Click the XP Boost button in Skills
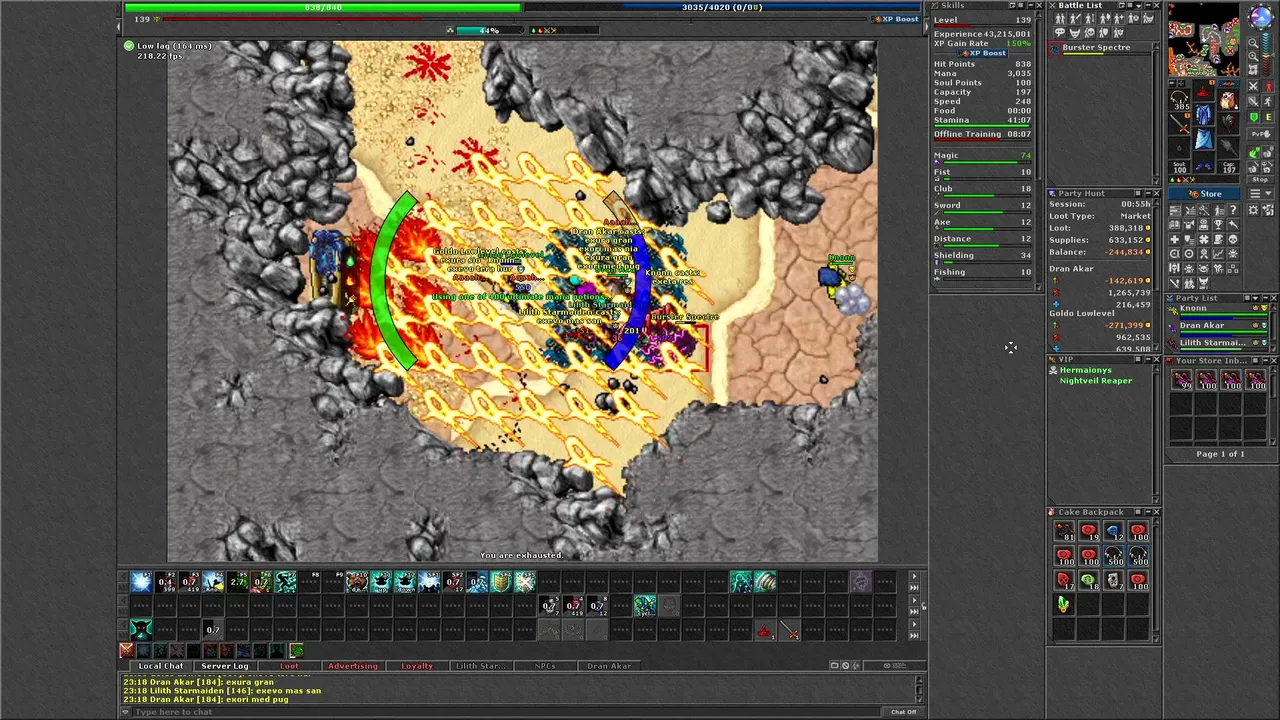1280x720 pixels. [x=983, y=53]
